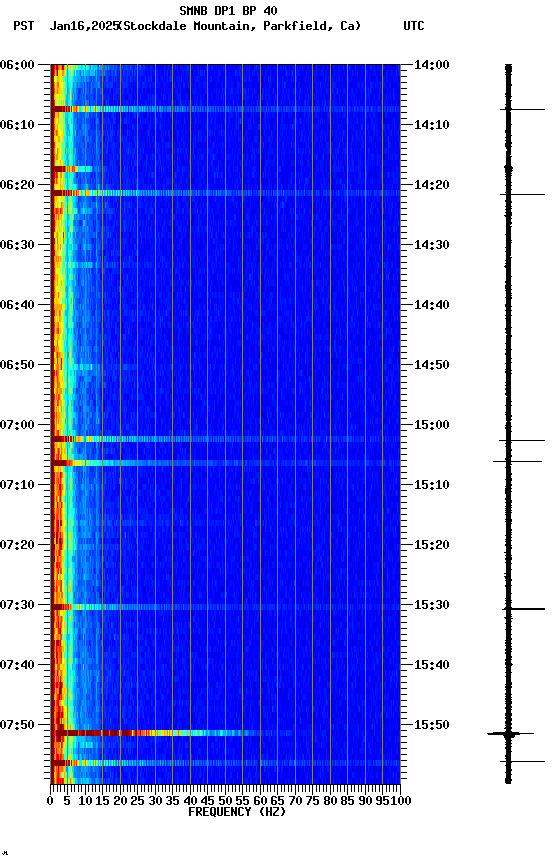Click the 14:10 UTC time label

click(x=432, y=125)
